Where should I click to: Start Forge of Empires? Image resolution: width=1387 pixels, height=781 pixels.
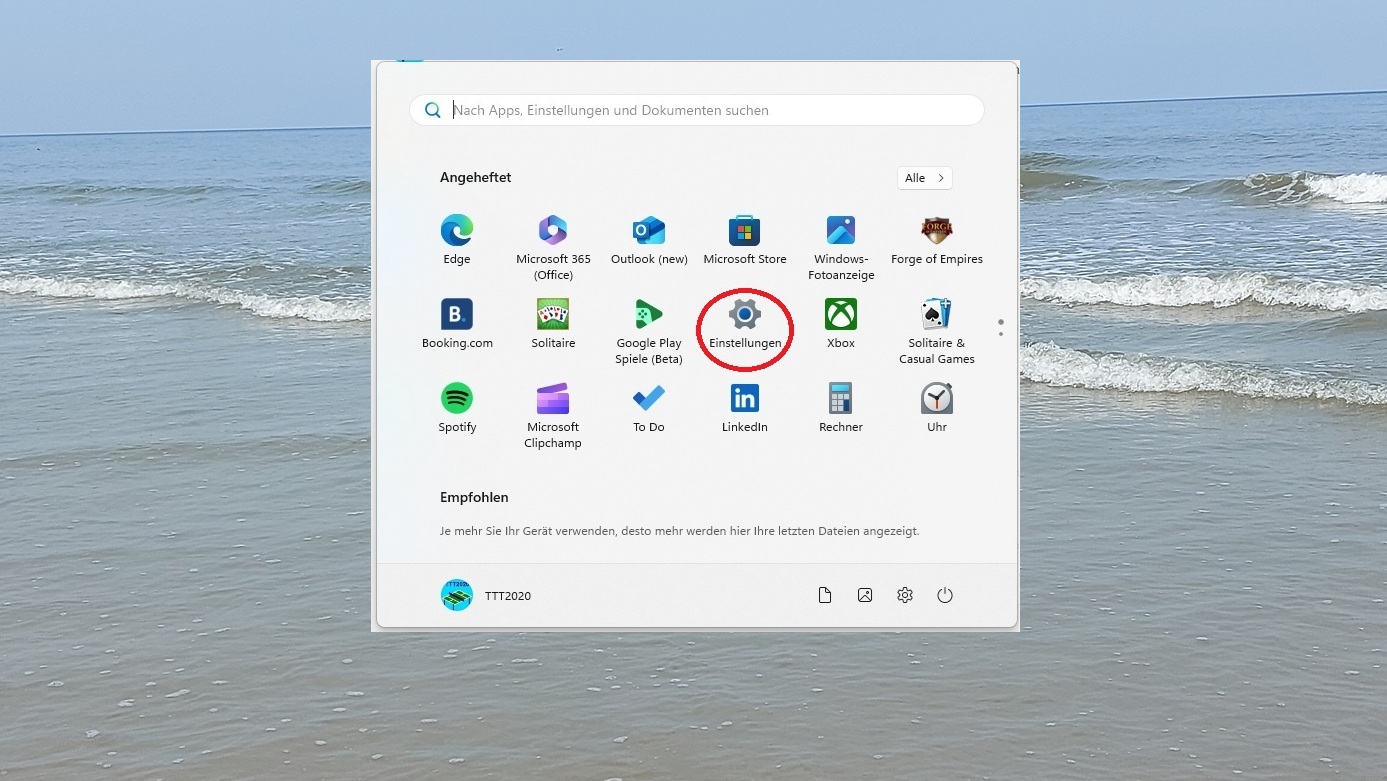tap(937, 240)
